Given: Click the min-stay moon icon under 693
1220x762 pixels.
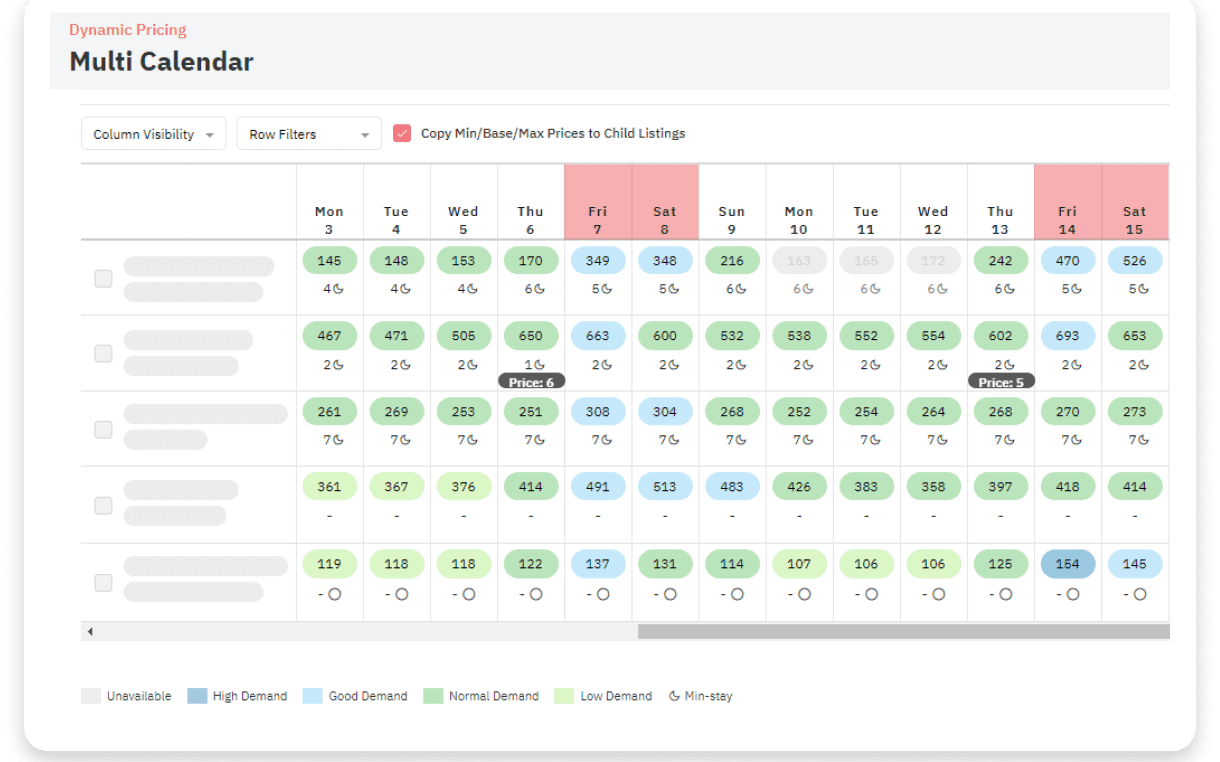Looking at the screenshot, I should [1075, 365].
